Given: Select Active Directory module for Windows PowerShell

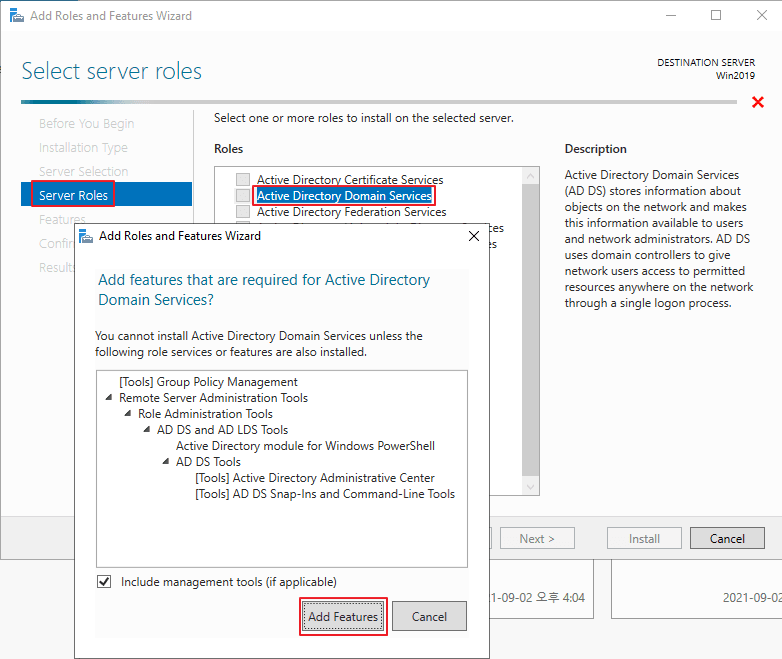Looking at the screenshot, I should (305, 445).
